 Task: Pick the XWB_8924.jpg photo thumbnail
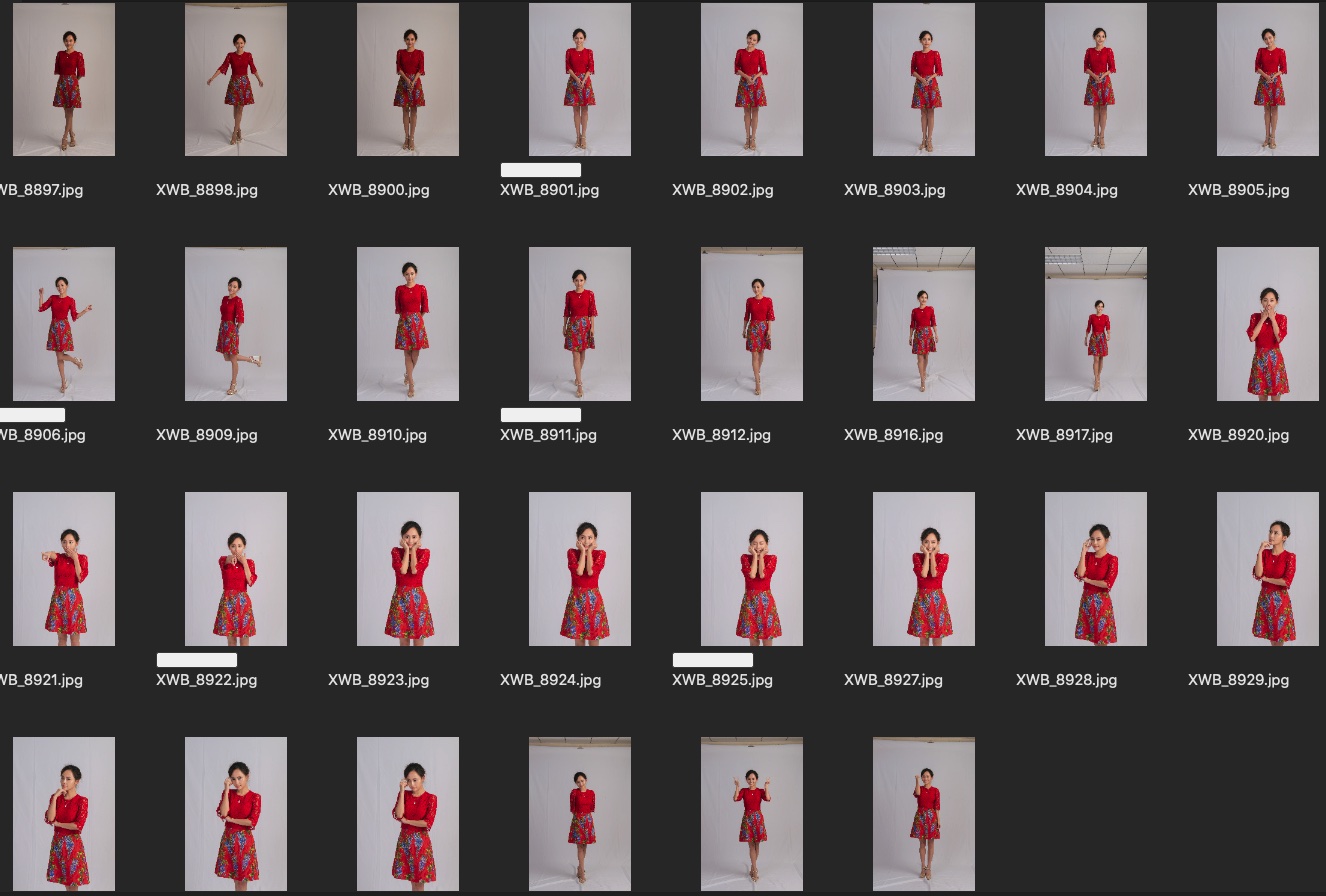(x=580, y=569)
